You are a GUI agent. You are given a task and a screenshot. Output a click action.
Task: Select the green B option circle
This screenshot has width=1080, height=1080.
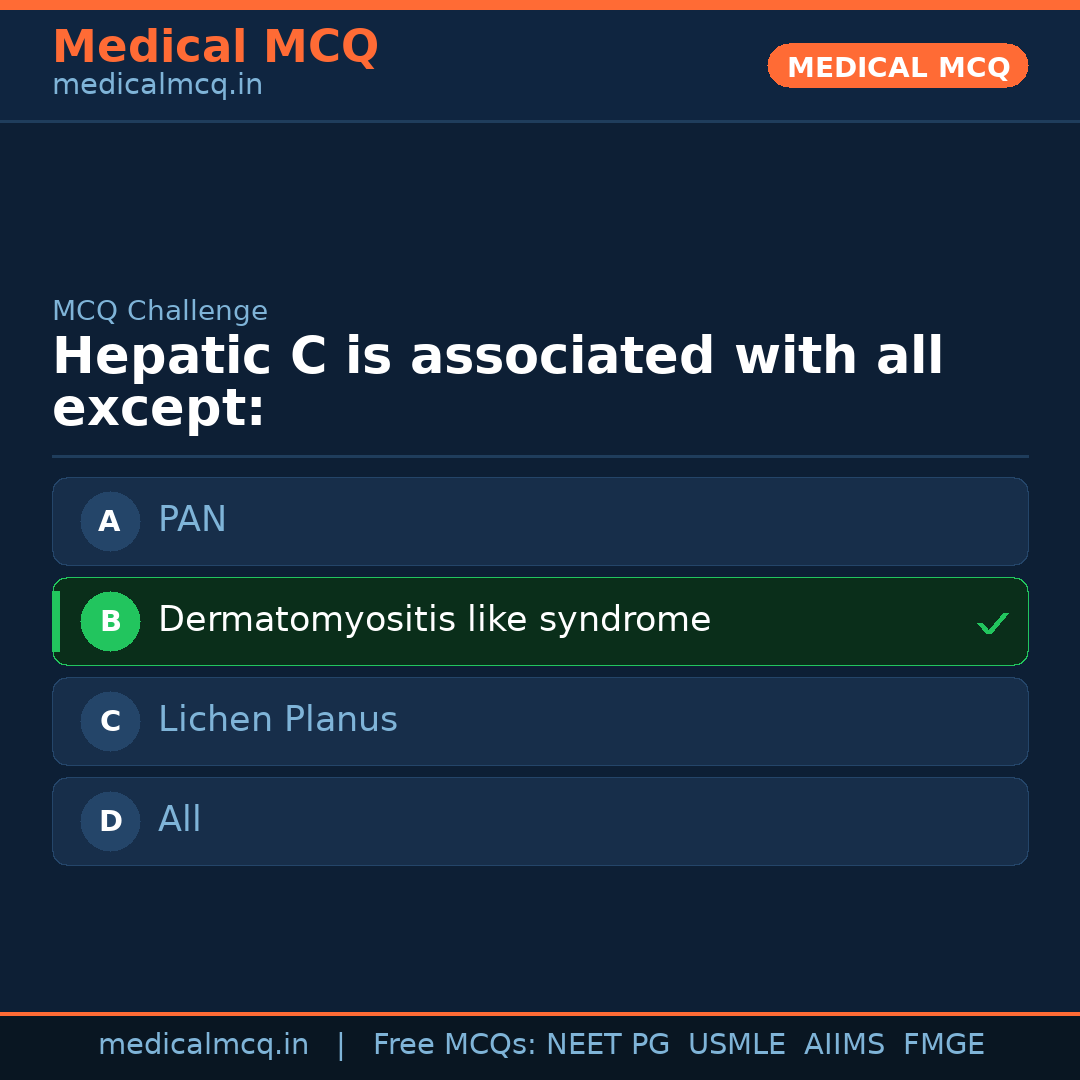coord(110,621)
